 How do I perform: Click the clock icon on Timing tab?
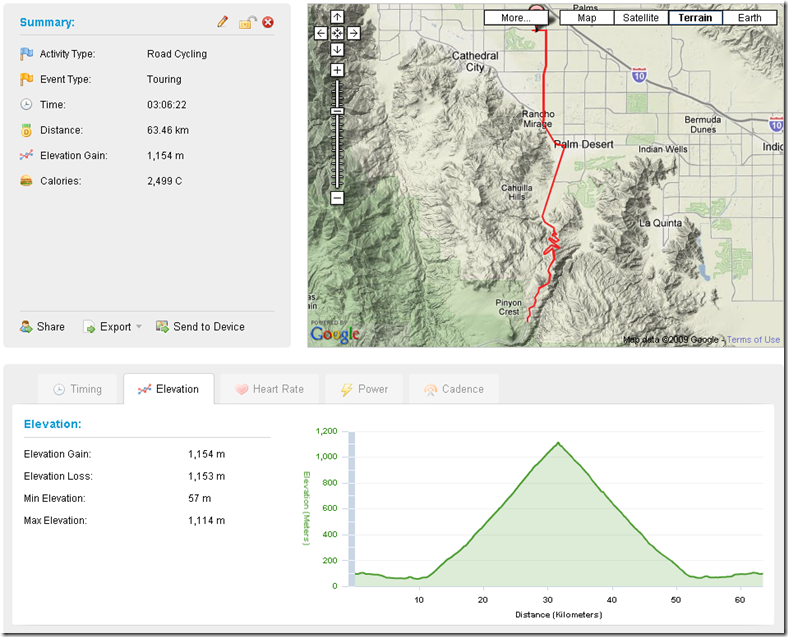tap(59, 389)
